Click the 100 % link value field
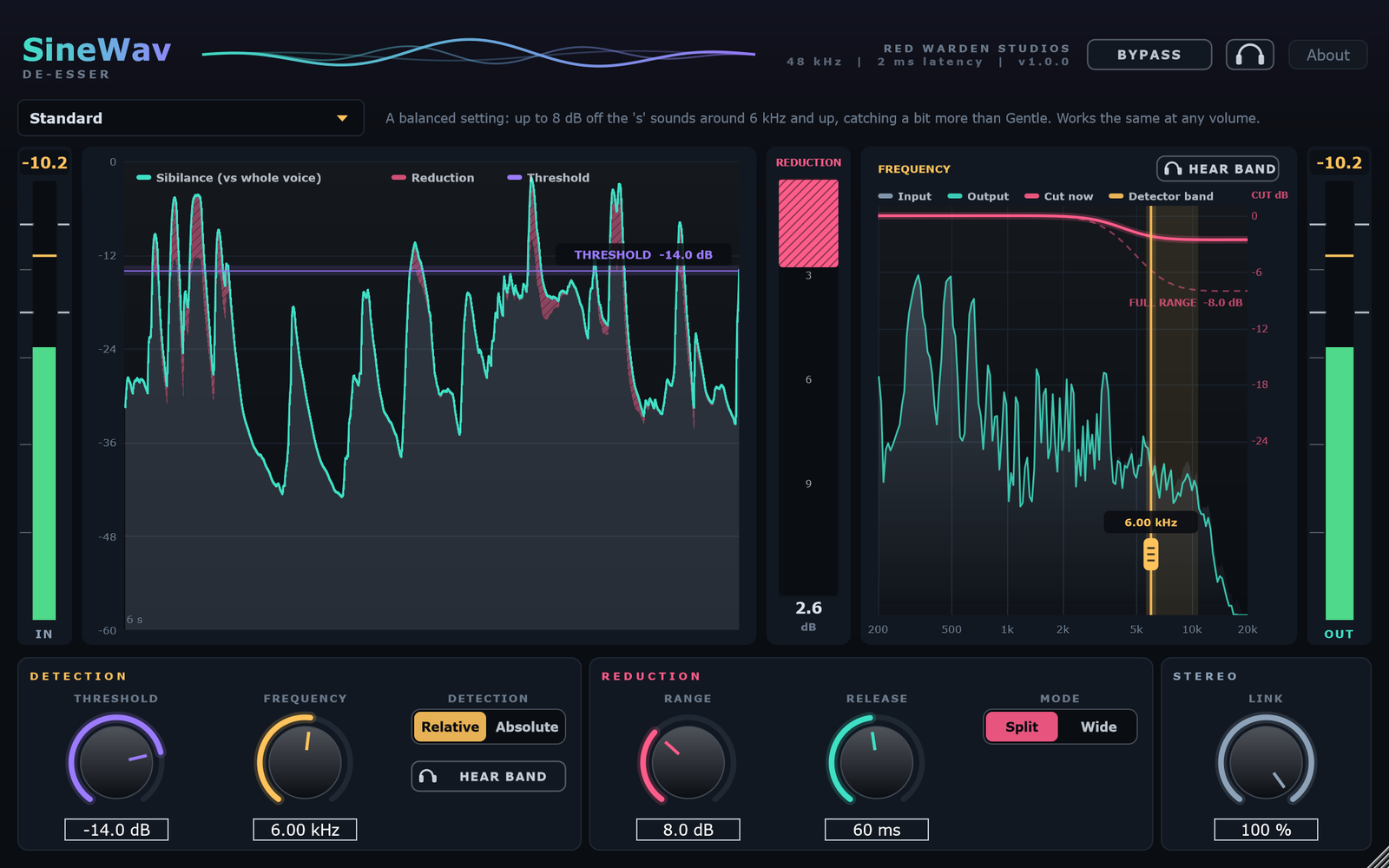 coord(1266,830)
